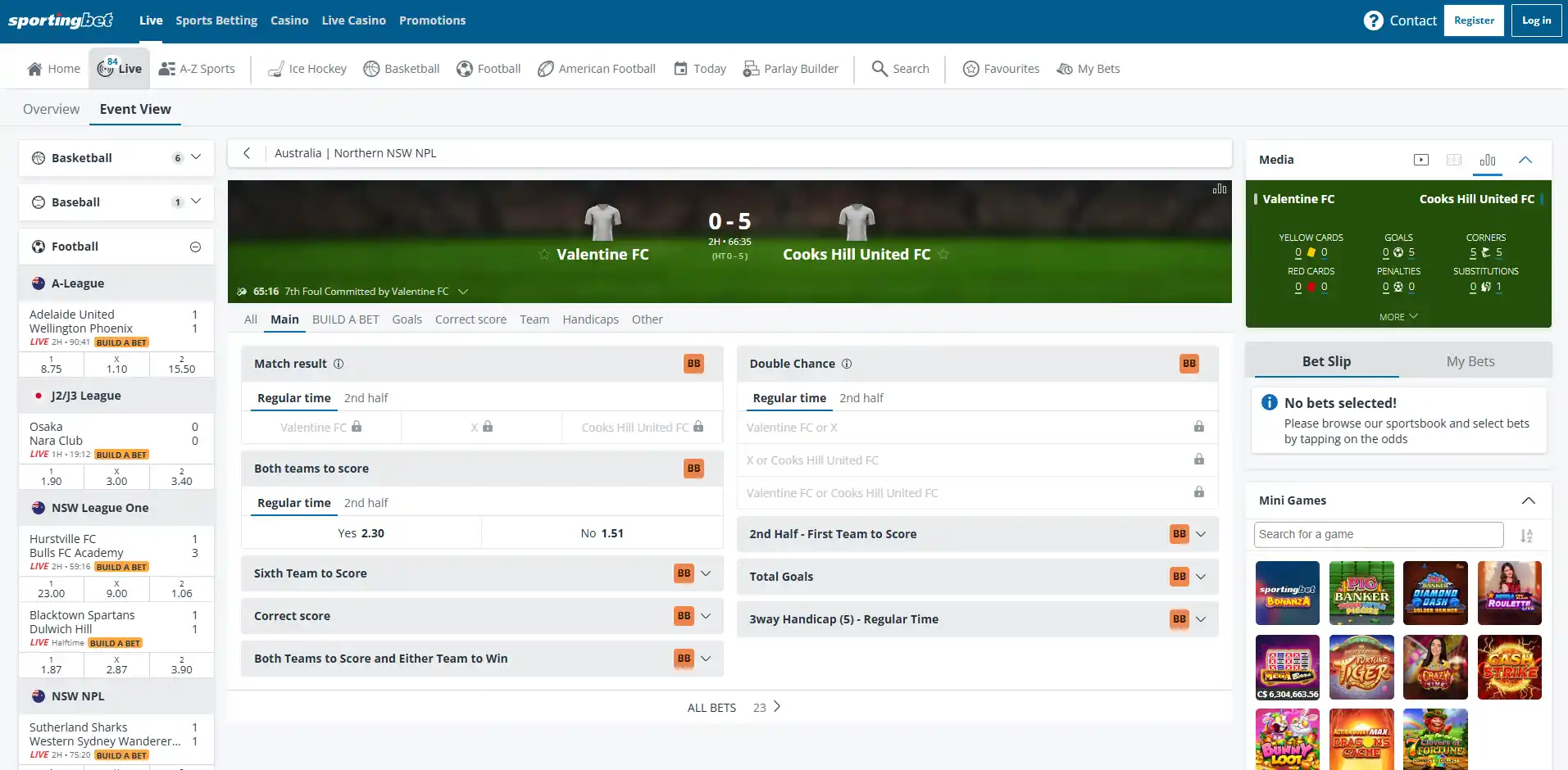Go back using arrow beside Australia breadcrumb

[x=247, y=153]
